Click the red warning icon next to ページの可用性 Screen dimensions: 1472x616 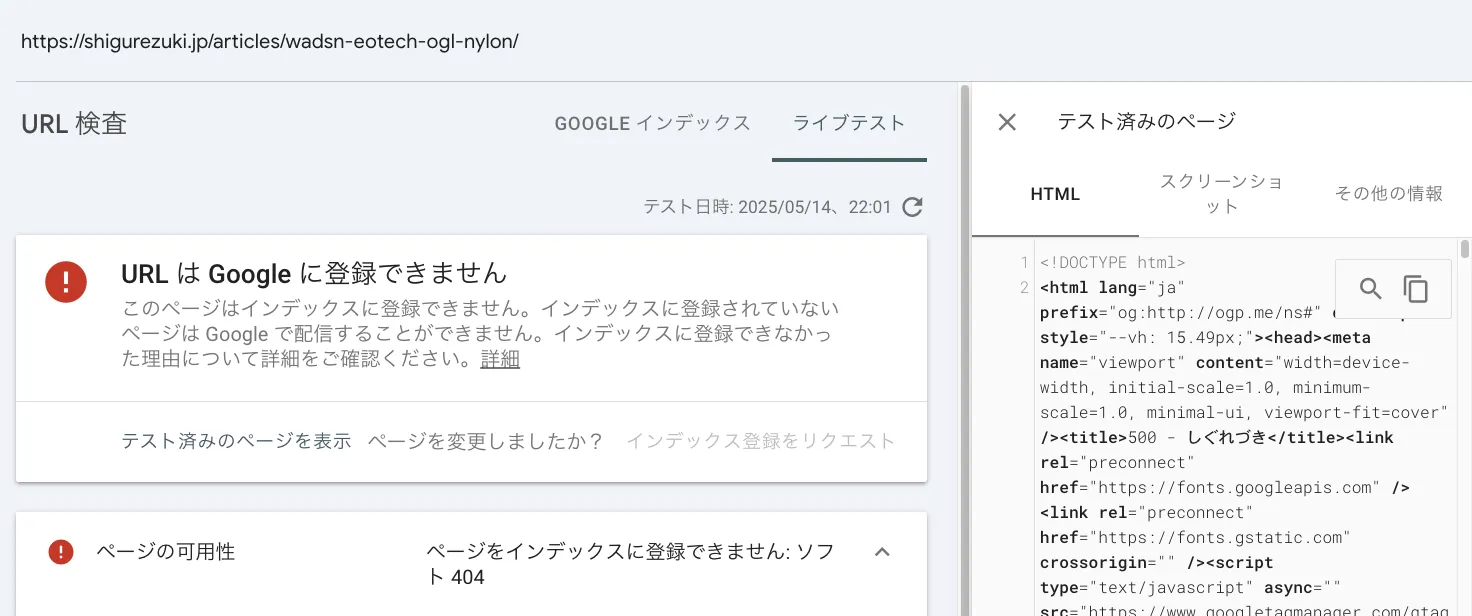pos(61,552)
